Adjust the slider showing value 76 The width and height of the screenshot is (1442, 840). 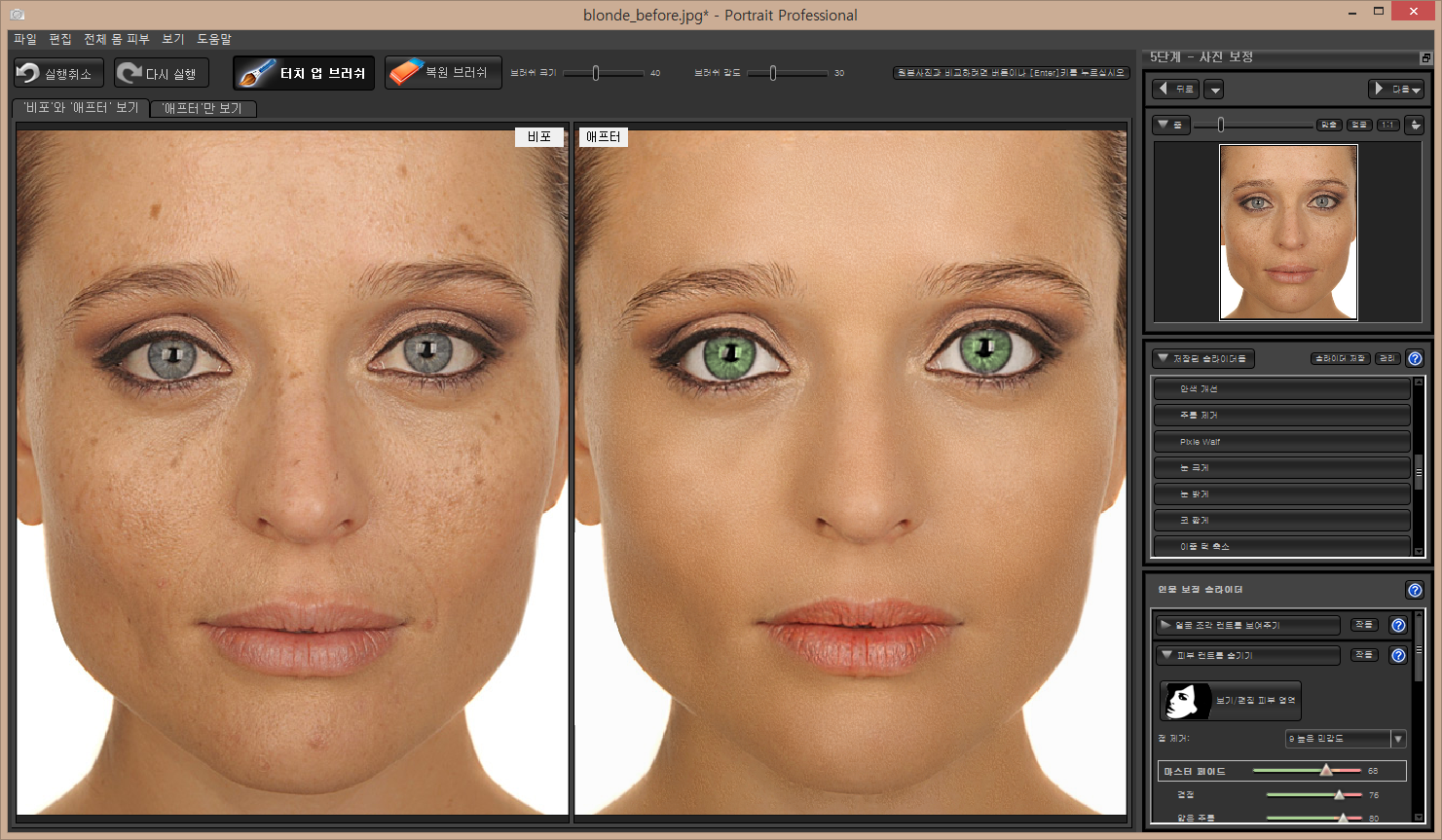1339,795
